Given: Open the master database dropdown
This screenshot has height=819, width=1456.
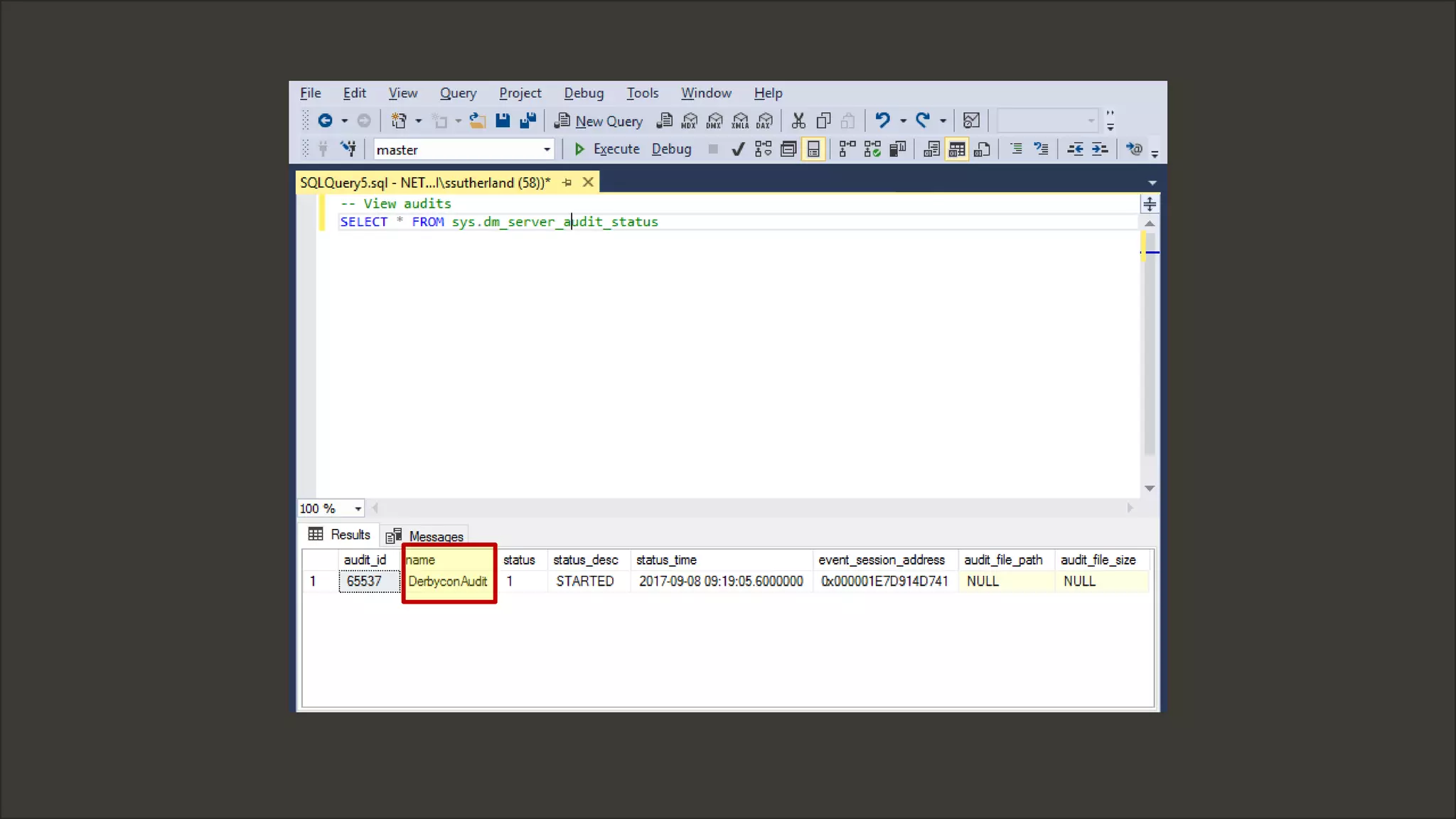Looking at the screenshot, I should [546, 150].
